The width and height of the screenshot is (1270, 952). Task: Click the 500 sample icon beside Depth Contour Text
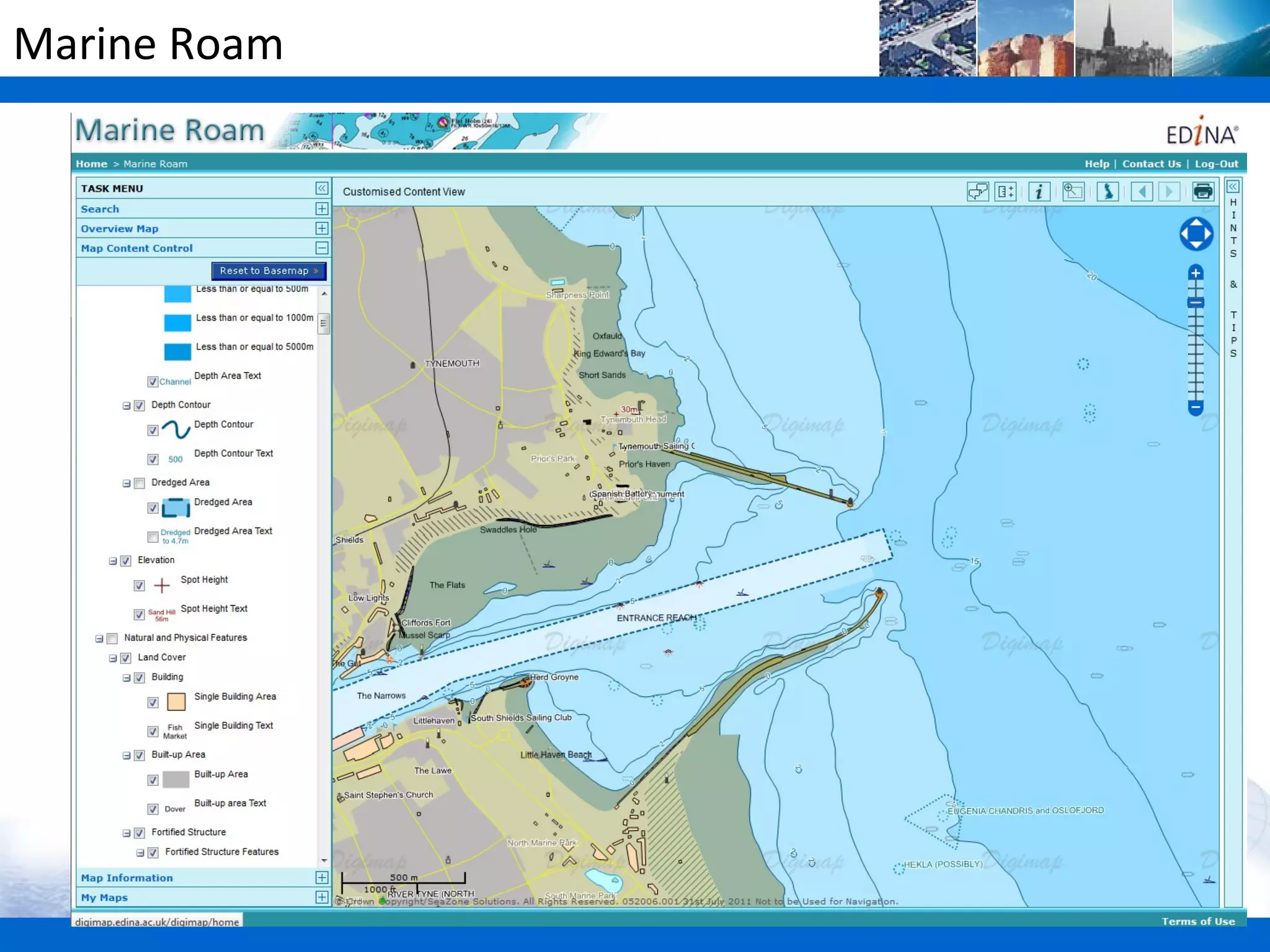(x=175, y=459)
